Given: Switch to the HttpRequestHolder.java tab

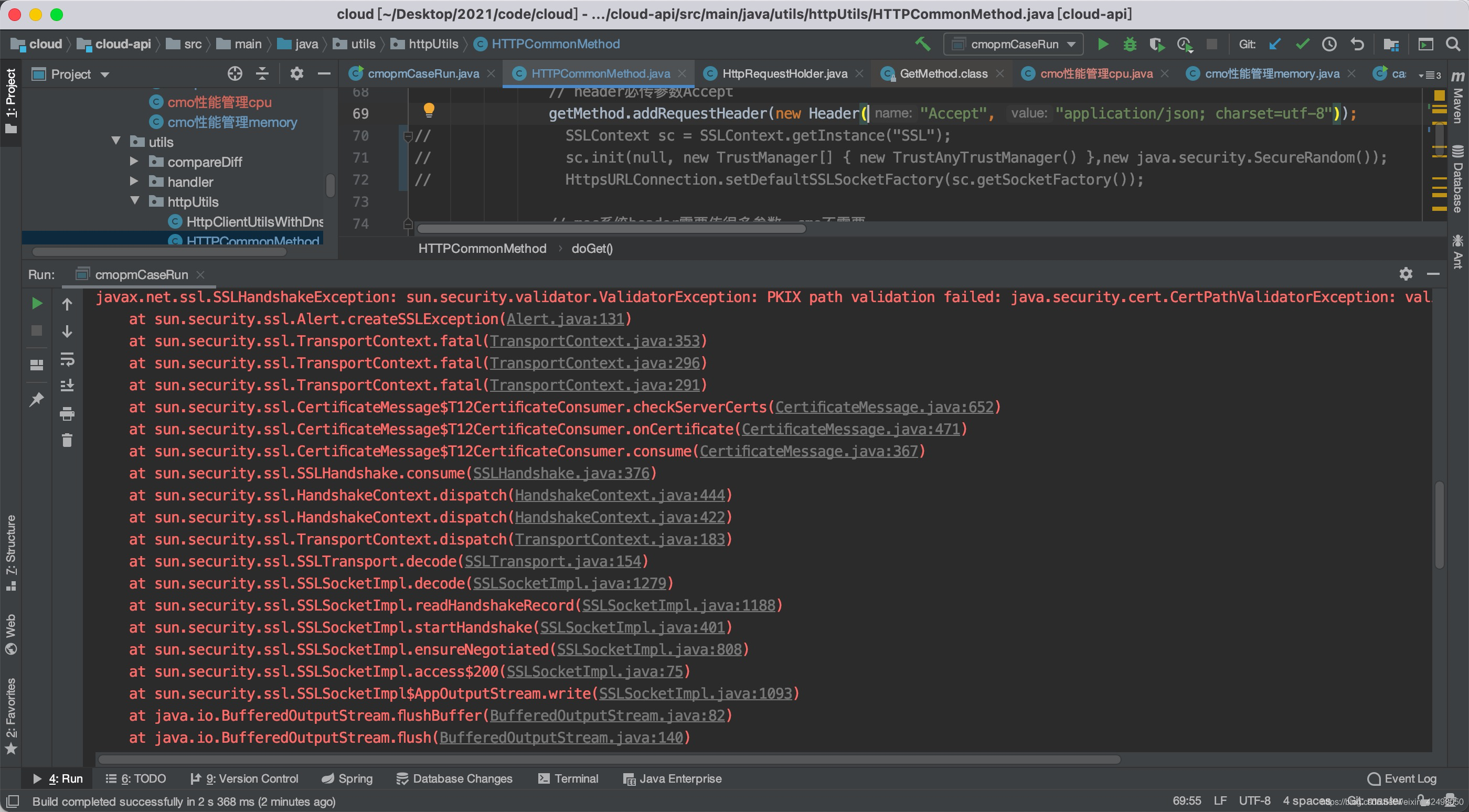Looking at the screenshot, I should pyautogui.click(x=784, y=73).
